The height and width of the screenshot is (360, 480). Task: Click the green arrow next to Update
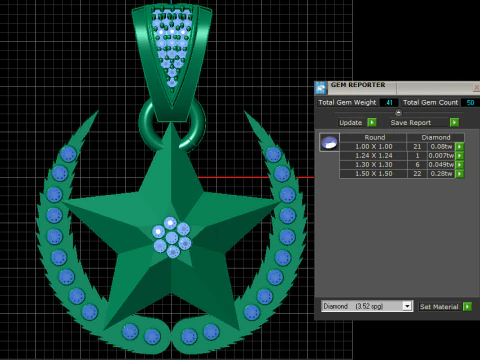[x=372, y=122]
